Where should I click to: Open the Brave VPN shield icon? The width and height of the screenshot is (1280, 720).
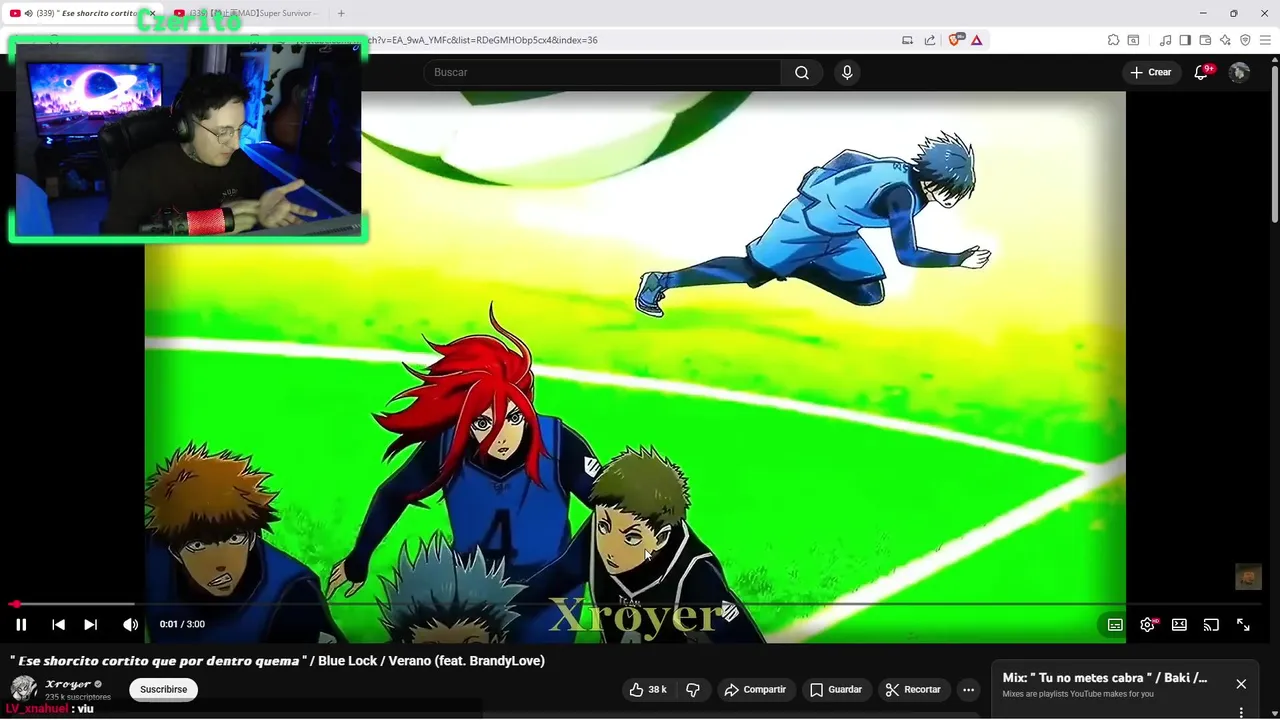click(1245, 40)
